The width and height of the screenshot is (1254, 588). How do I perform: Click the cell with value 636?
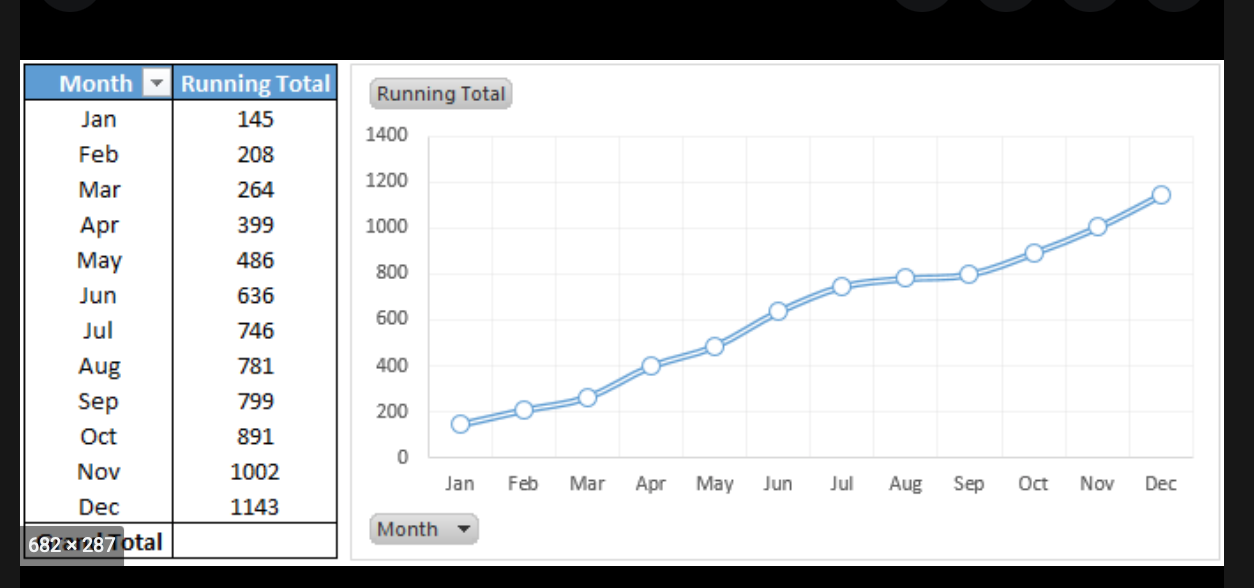pos(255,295)
